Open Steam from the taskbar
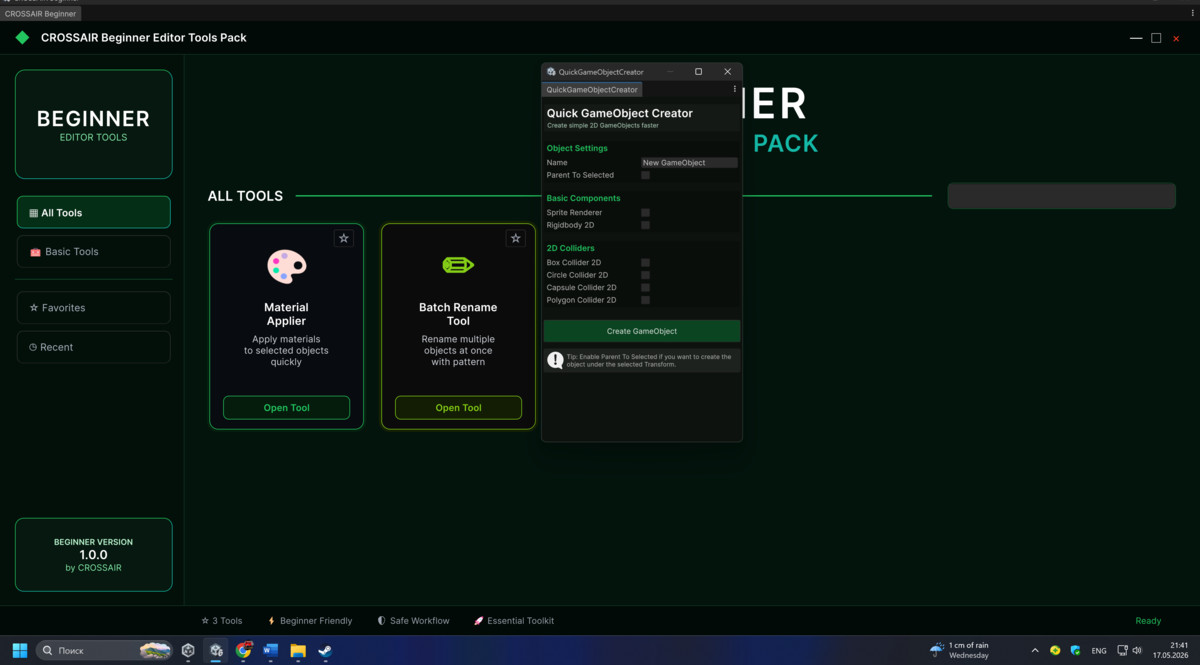This screenshot has height=665, width=1200. click(x=325, y=650)
